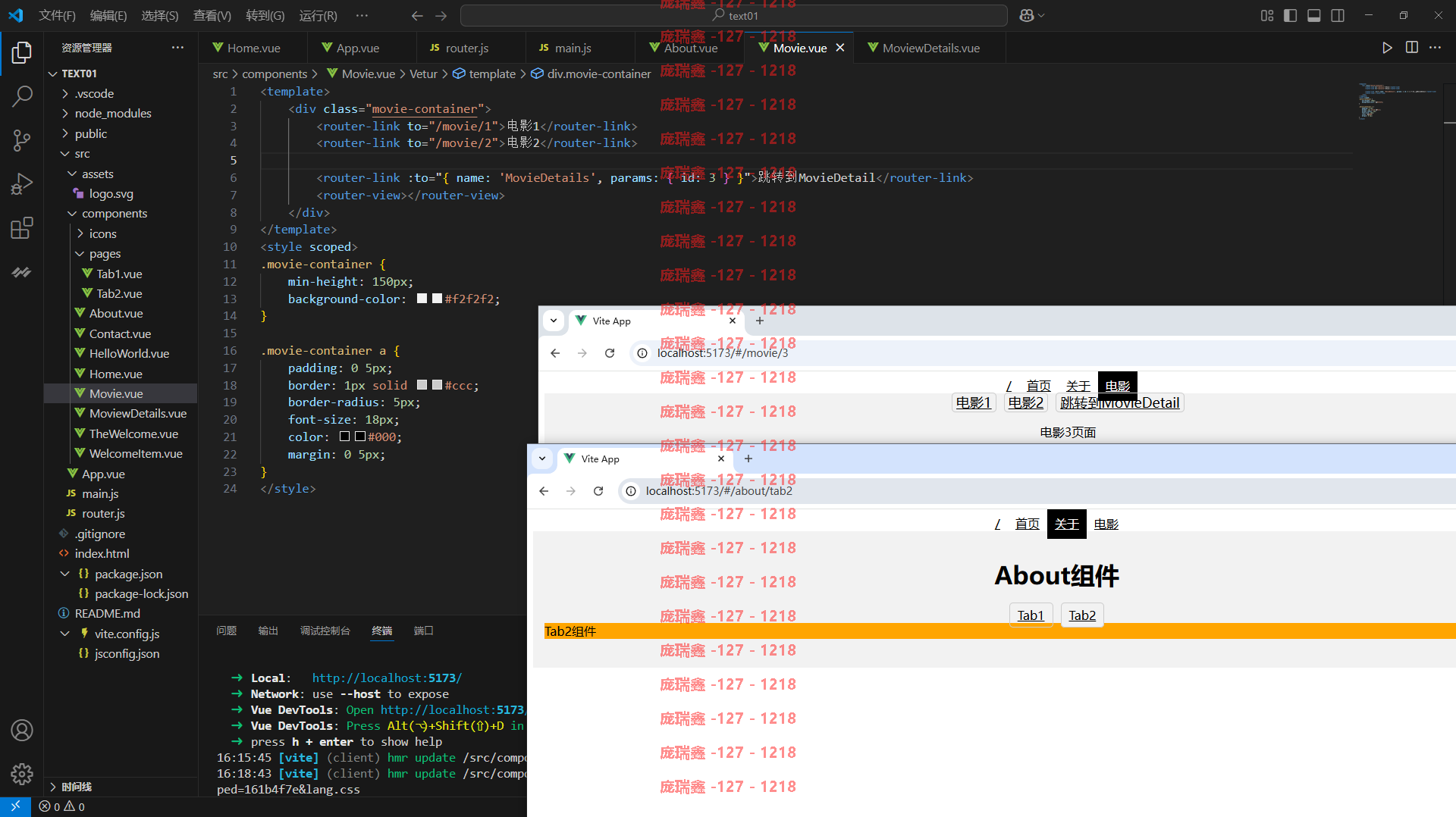Split the editor to the right
The image size is (1456, 817).
(x=1411, y=48)
